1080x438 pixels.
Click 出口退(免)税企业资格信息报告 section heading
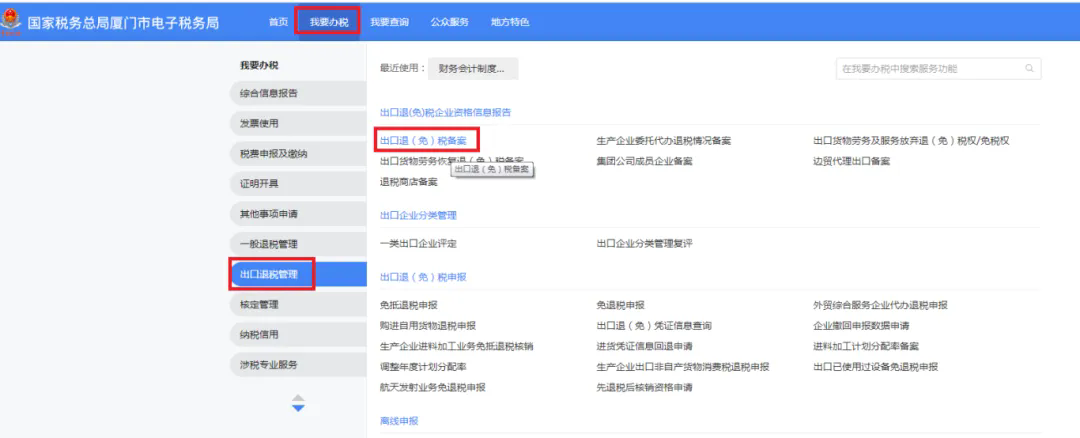pos(446,112)
